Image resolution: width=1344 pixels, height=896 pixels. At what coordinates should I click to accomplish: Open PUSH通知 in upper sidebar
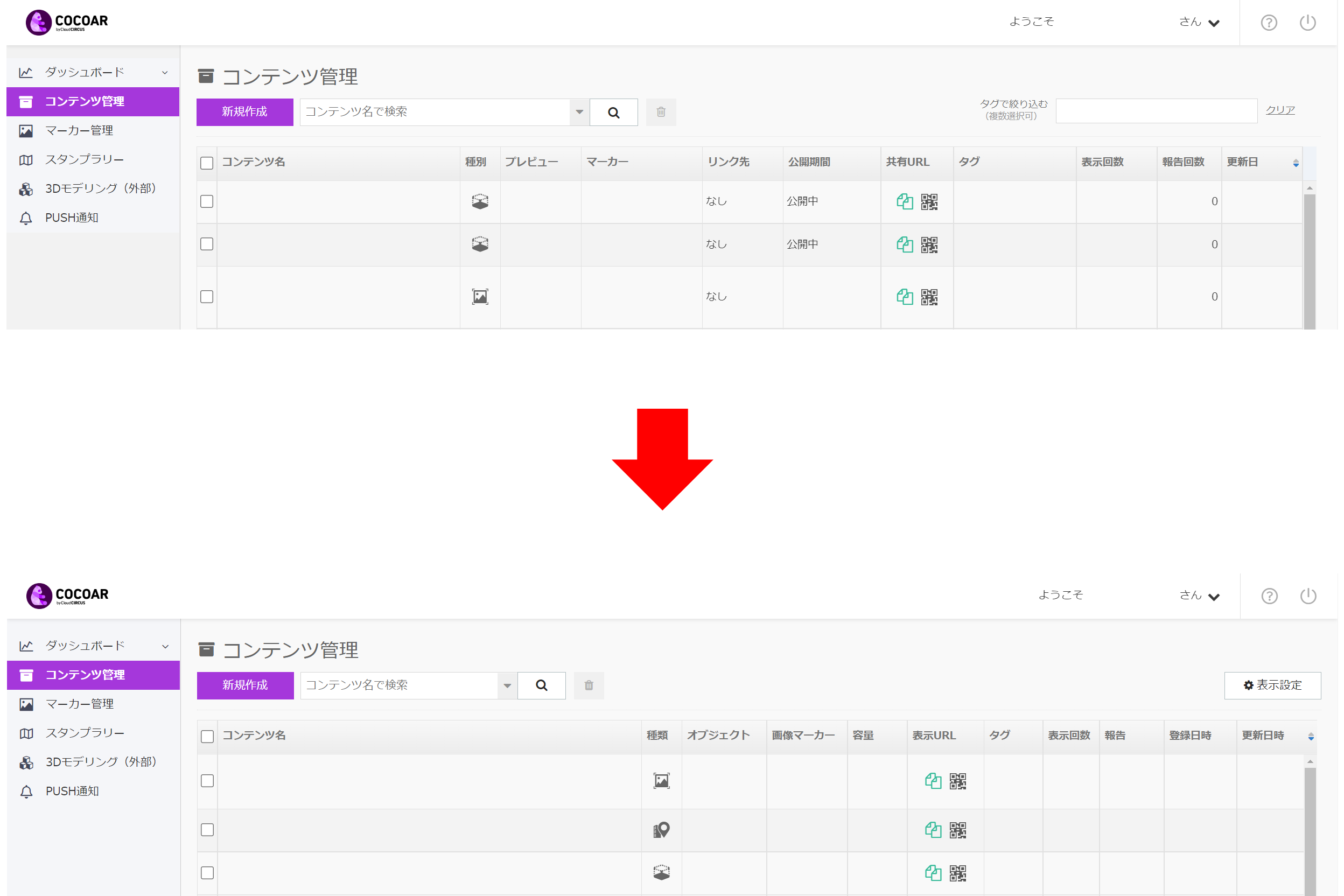coord(93,218)
